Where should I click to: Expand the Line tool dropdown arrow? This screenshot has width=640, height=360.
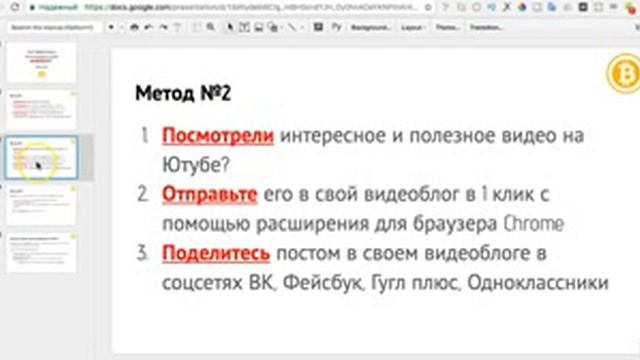[x=302, y=27]
